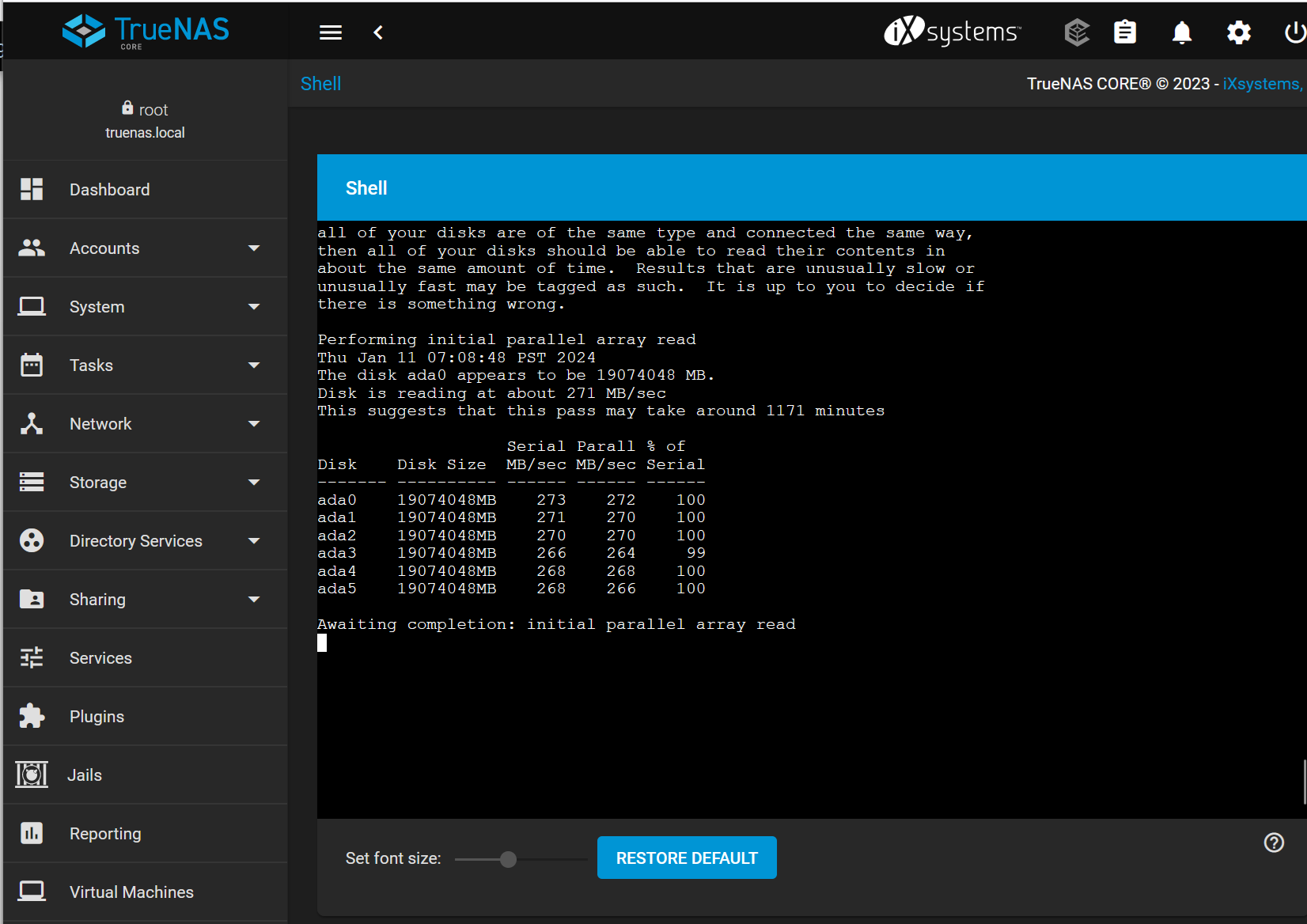The height and width of the screenshot is (924, 1307).
Task: Click the Accounts people icon
Action: 32,248
